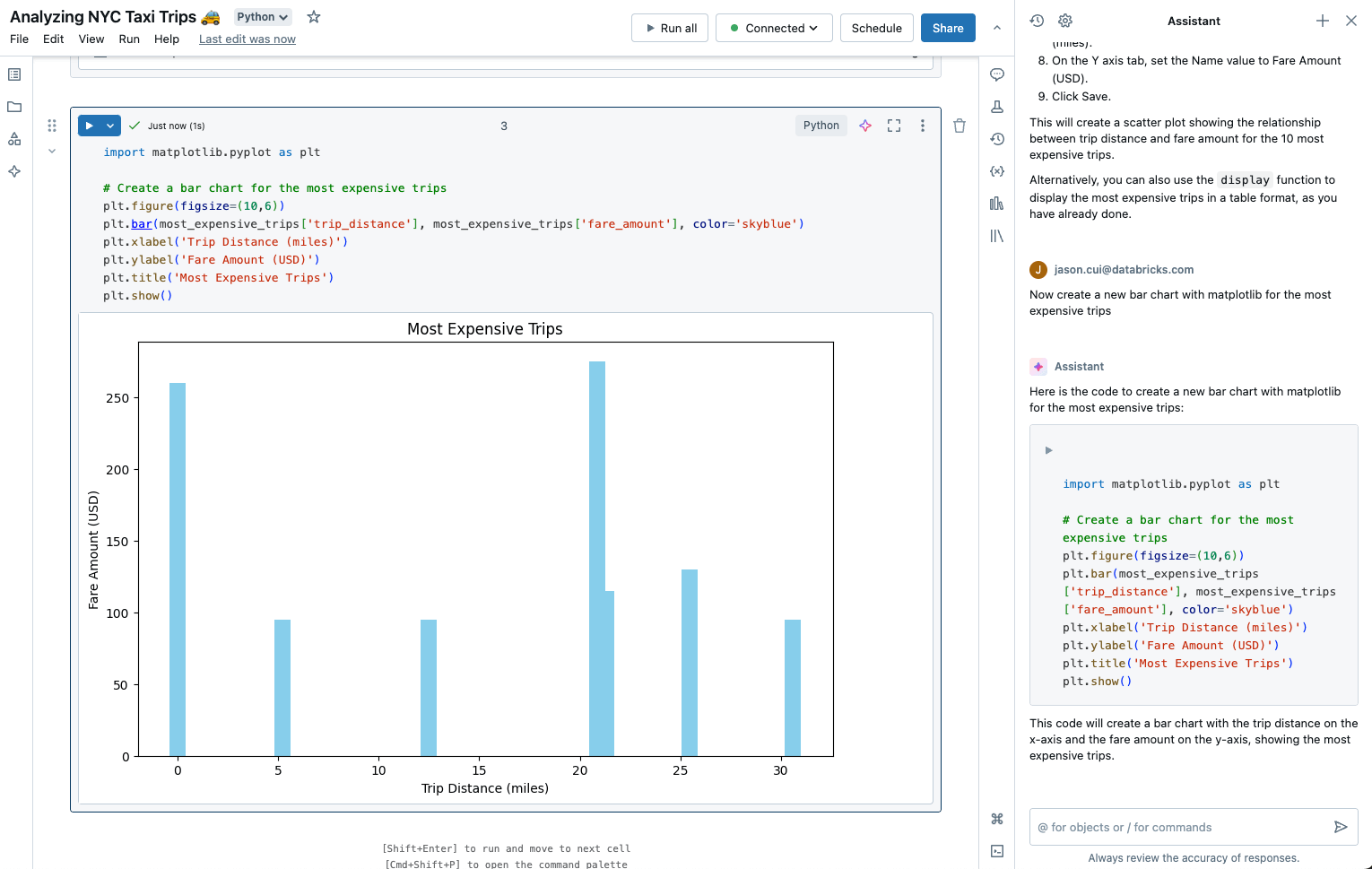Open the Run menu
Screen dimensions: 1372x869
pyautogui.click(x=129, y=39)
